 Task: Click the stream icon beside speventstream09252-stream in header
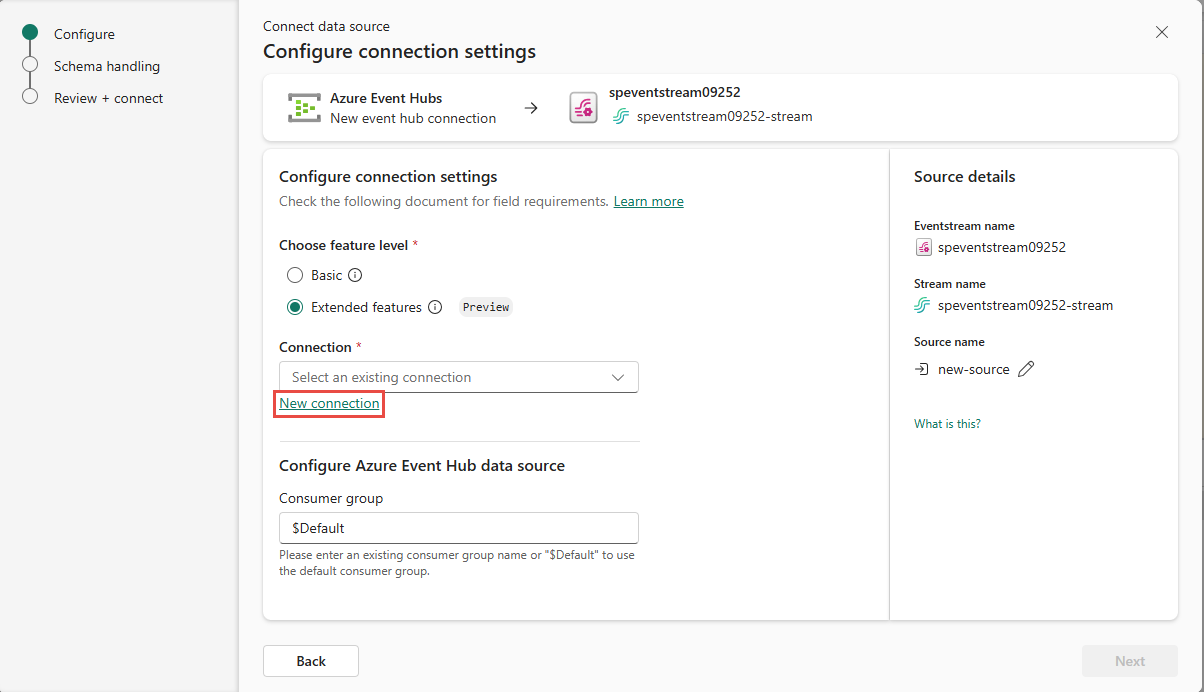pyautogui.click(x=620, y=117)
